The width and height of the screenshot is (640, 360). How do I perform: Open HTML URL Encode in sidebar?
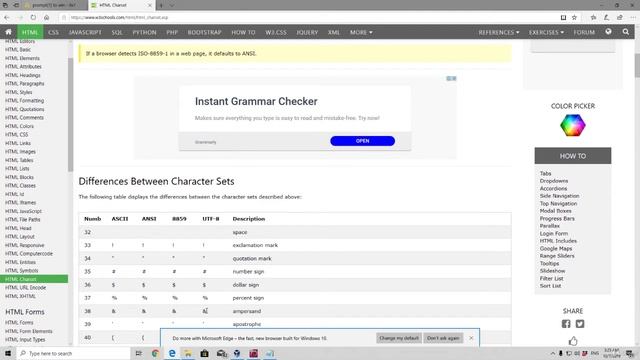(25, 287)
